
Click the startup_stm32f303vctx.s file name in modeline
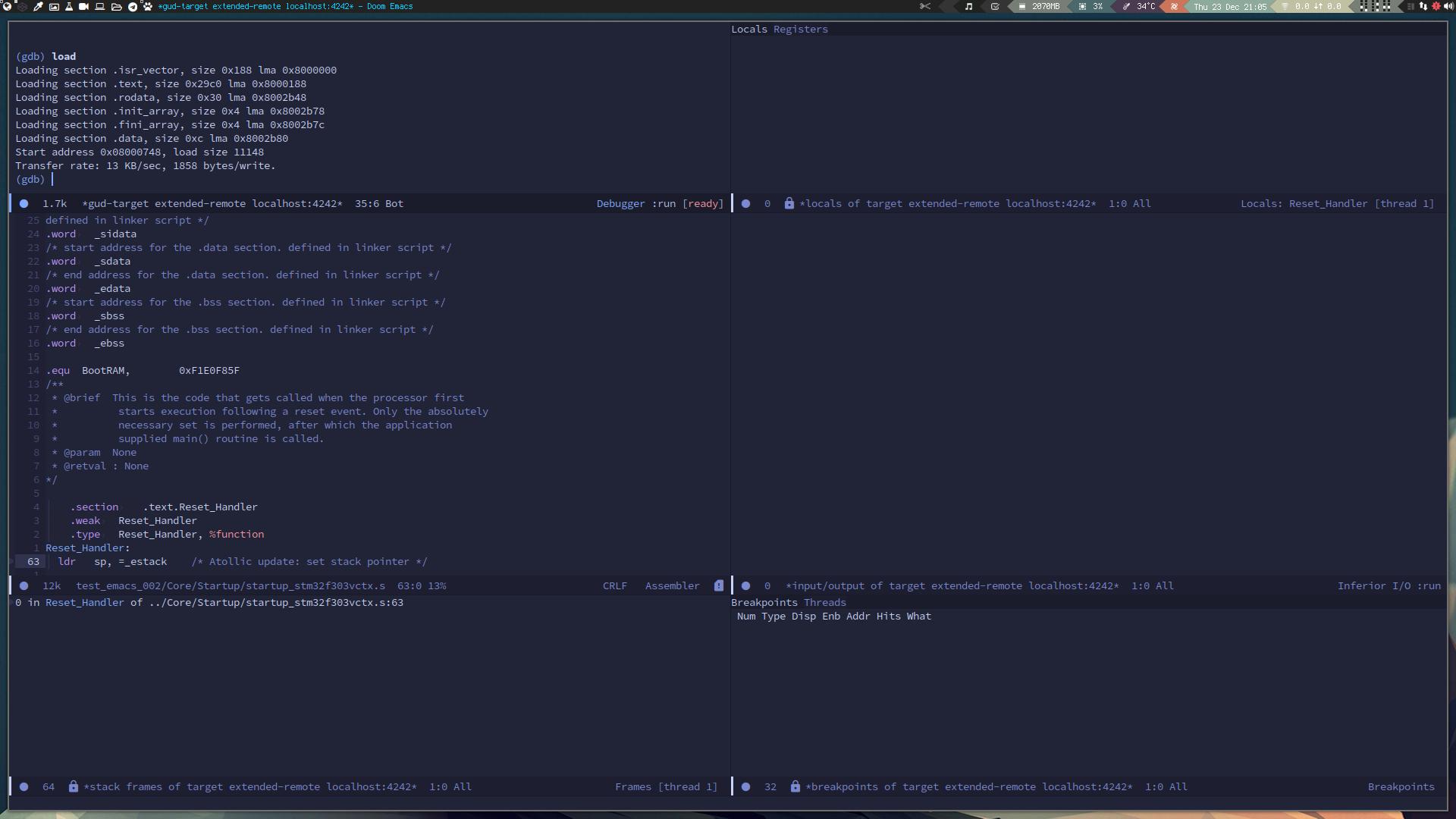(x=231, y=586)
